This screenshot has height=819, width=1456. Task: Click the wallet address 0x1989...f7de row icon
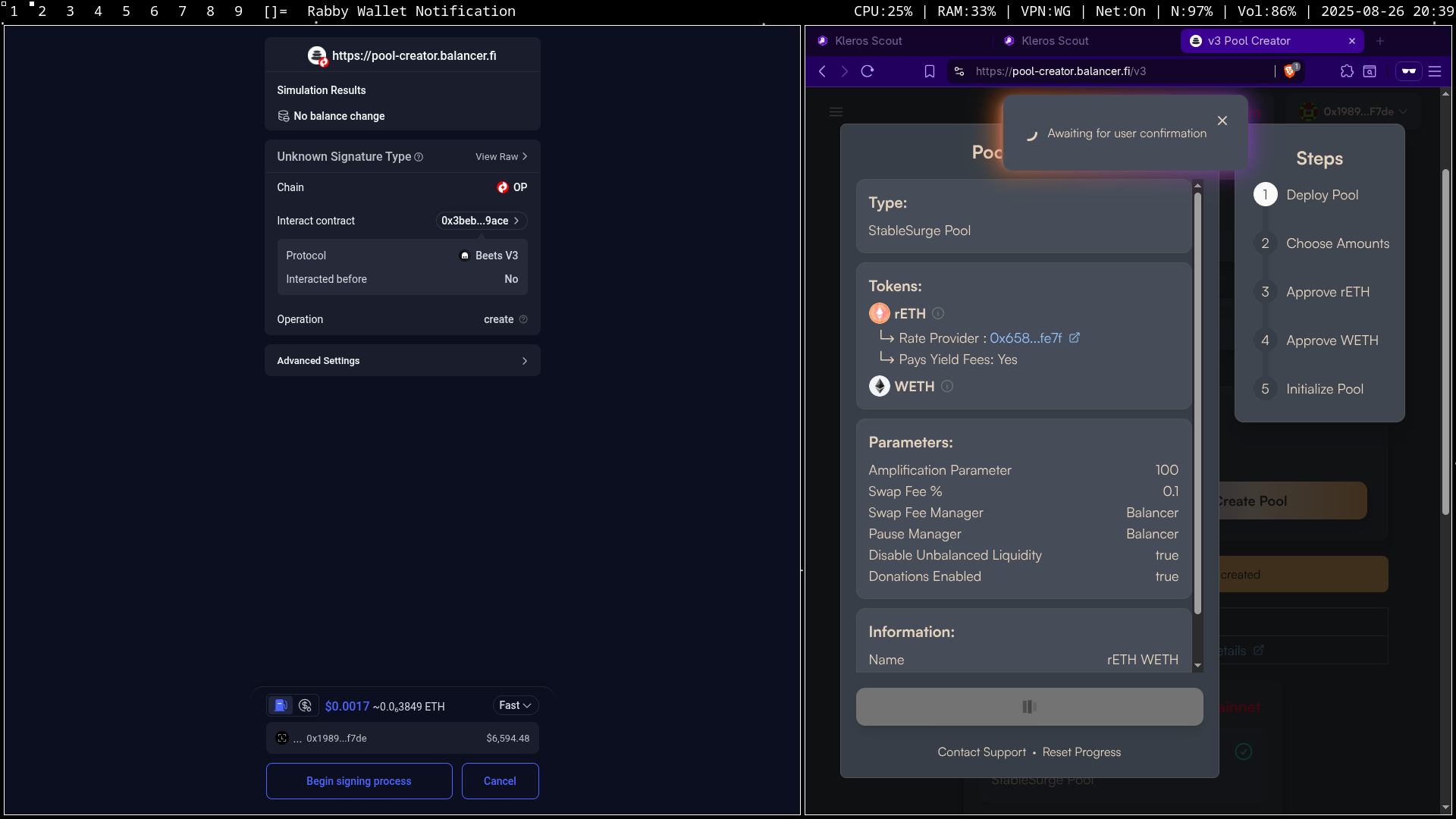[x=282, y=738]
